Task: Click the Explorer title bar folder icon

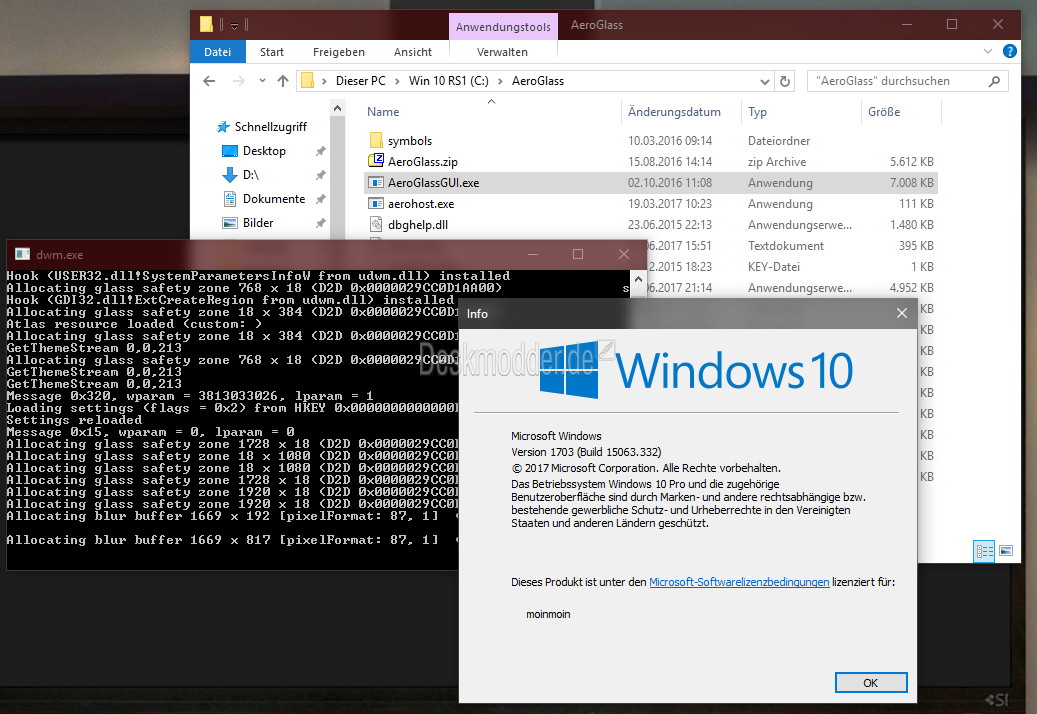Action: pos(206,25)
